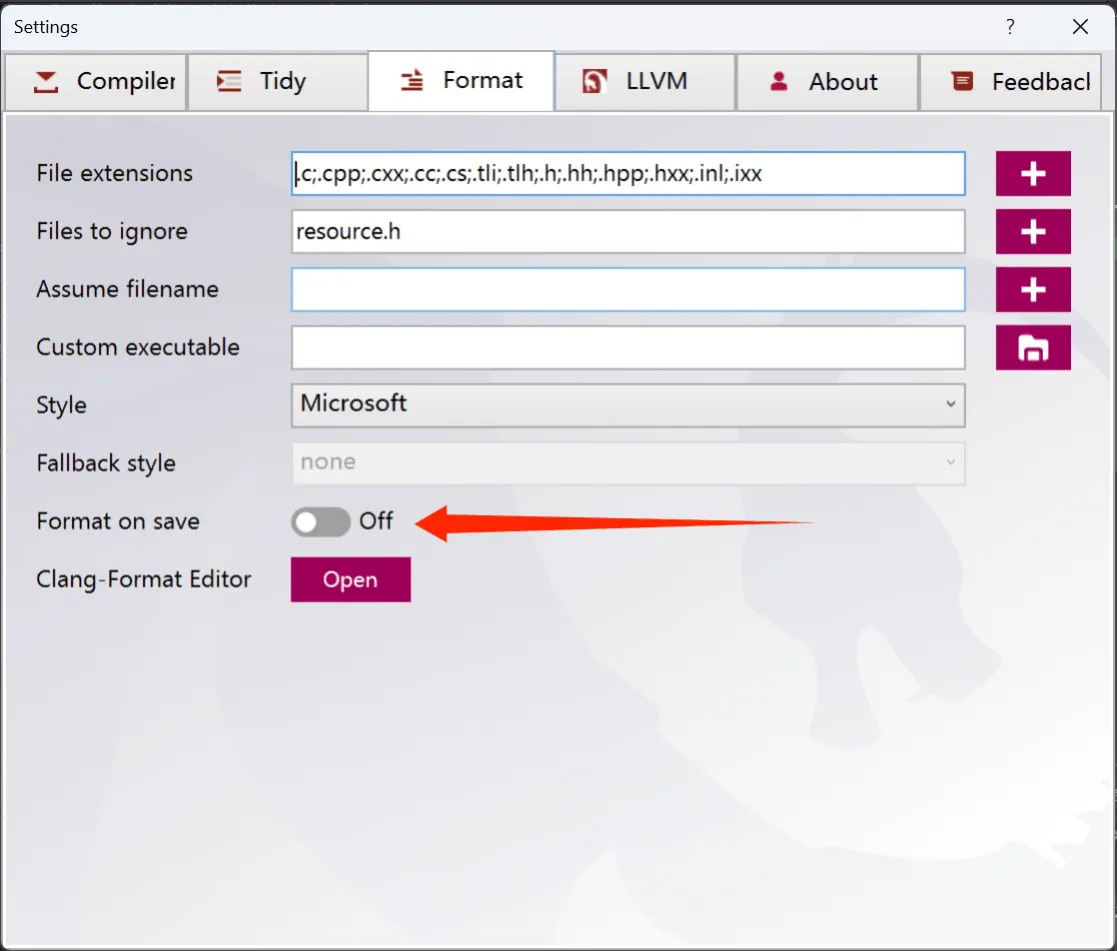Click the About tab person icon

[779, 82]
